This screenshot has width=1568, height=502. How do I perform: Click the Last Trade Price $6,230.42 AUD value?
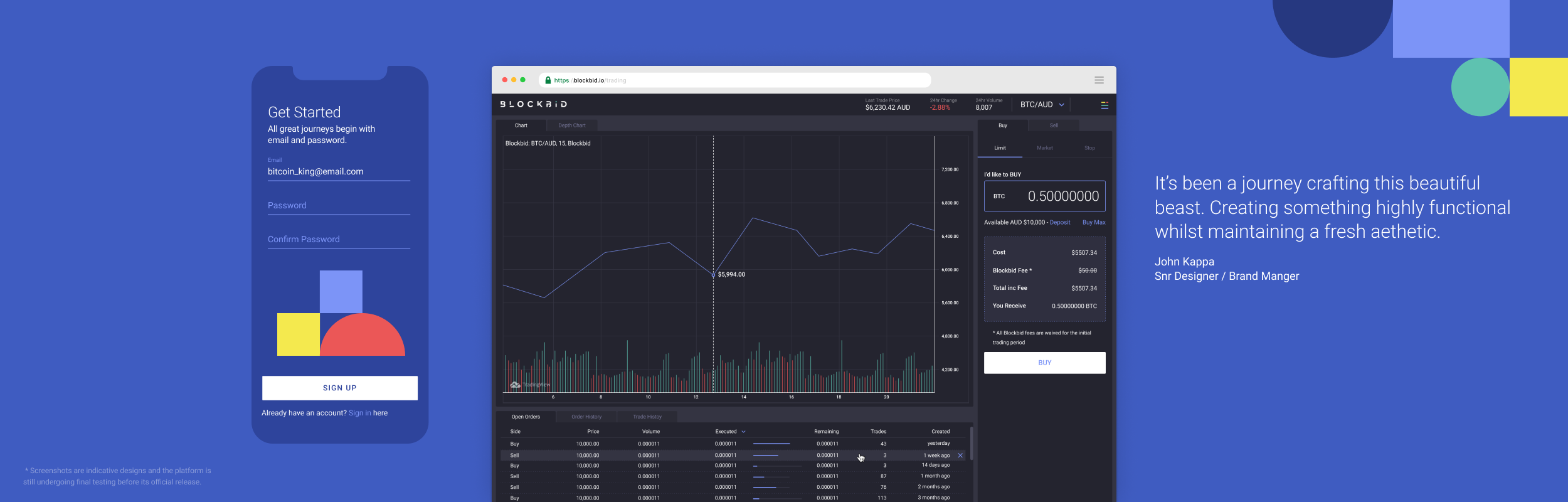[887, 108]
